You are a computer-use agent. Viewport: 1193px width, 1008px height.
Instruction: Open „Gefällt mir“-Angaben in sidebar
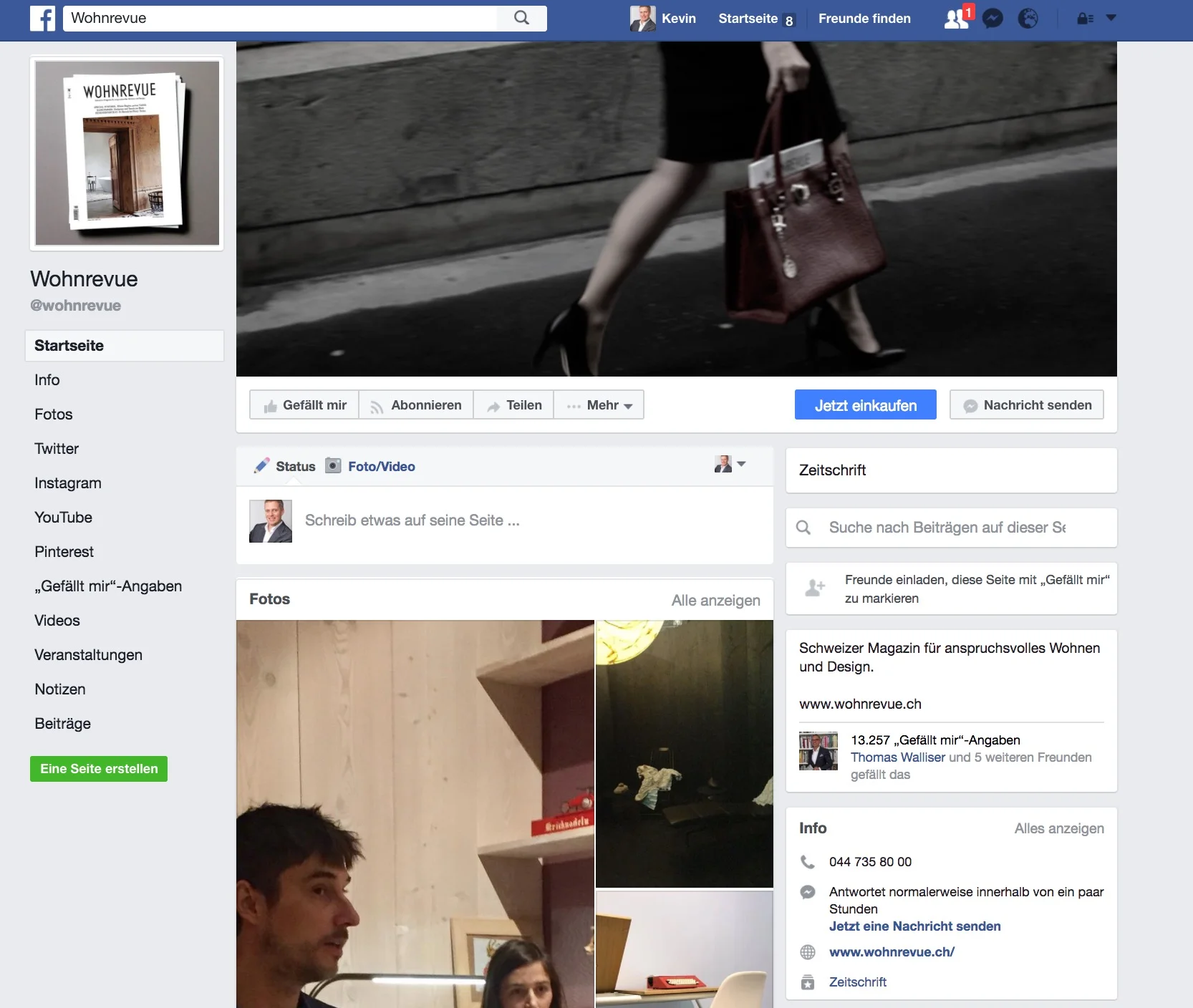pos(108,586)
